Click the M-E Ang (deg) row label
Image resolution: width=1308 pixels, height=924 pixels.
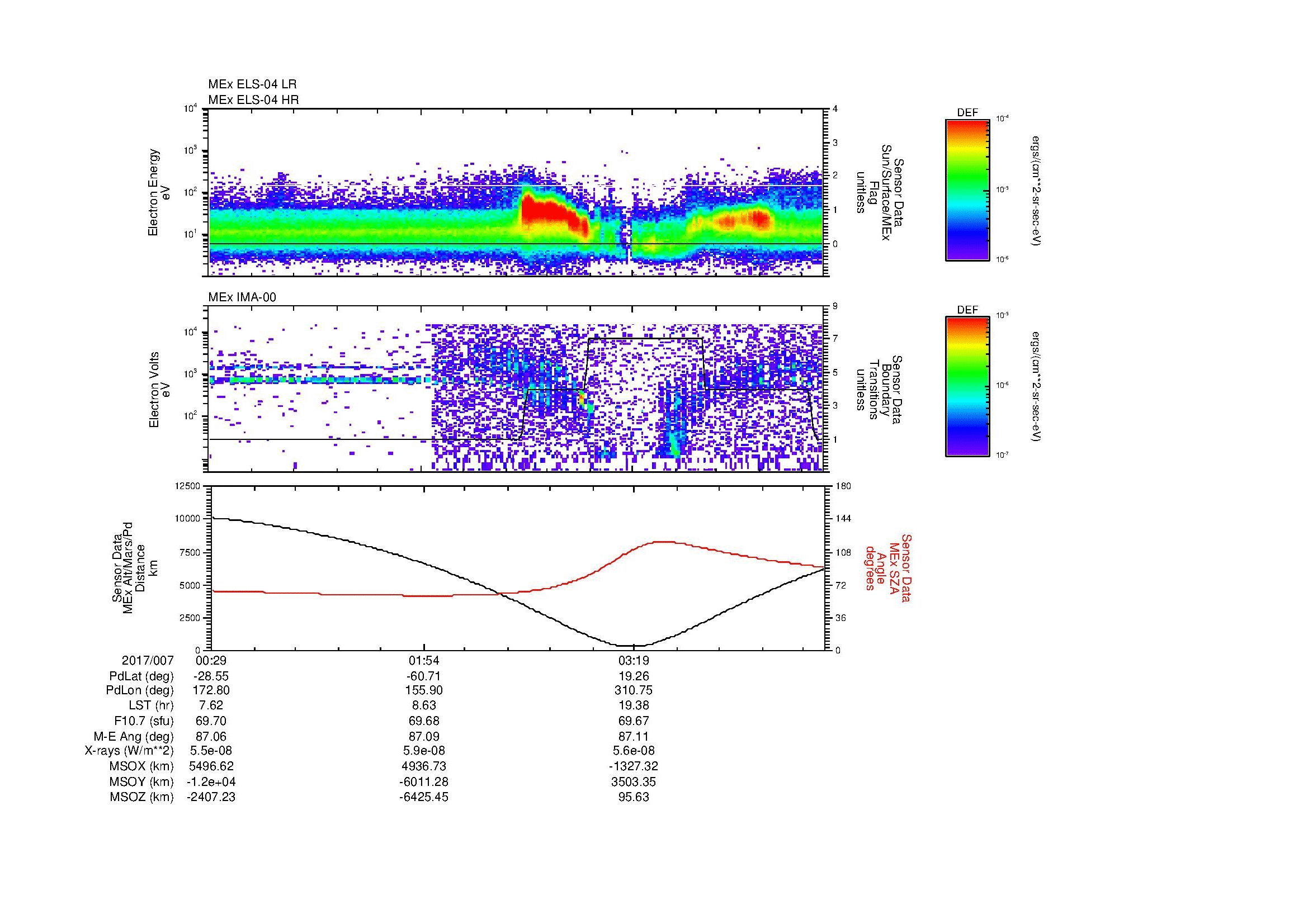(x=133, y=736)
